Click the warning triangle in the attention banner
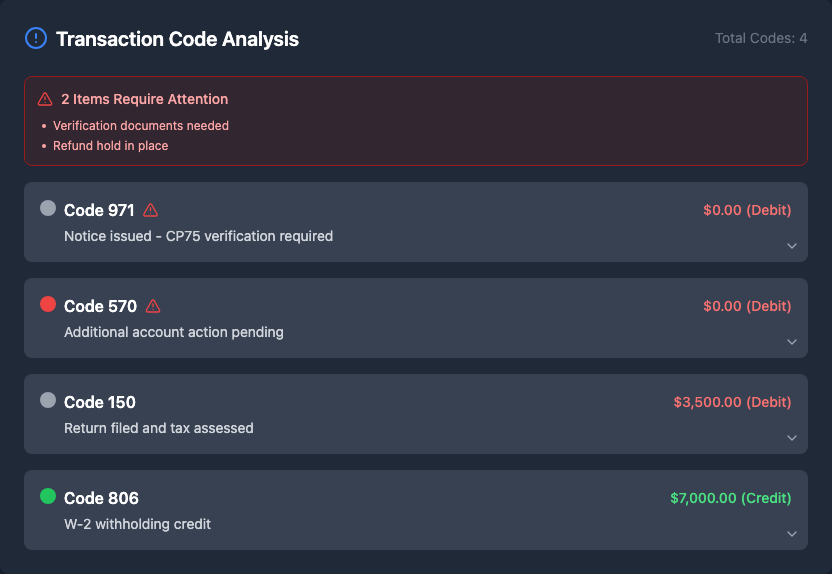Screen dimensions: 832x574 45,99
